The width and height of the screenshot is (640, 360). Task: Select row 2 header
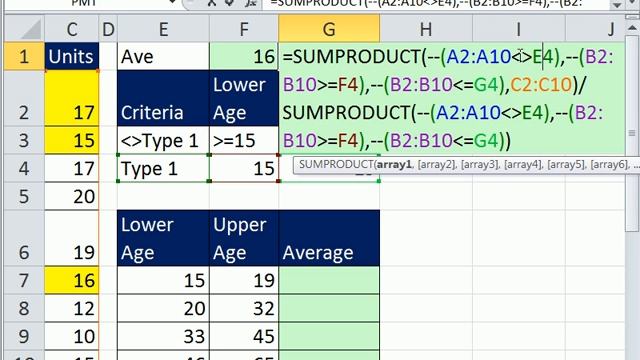coord(24,98)
